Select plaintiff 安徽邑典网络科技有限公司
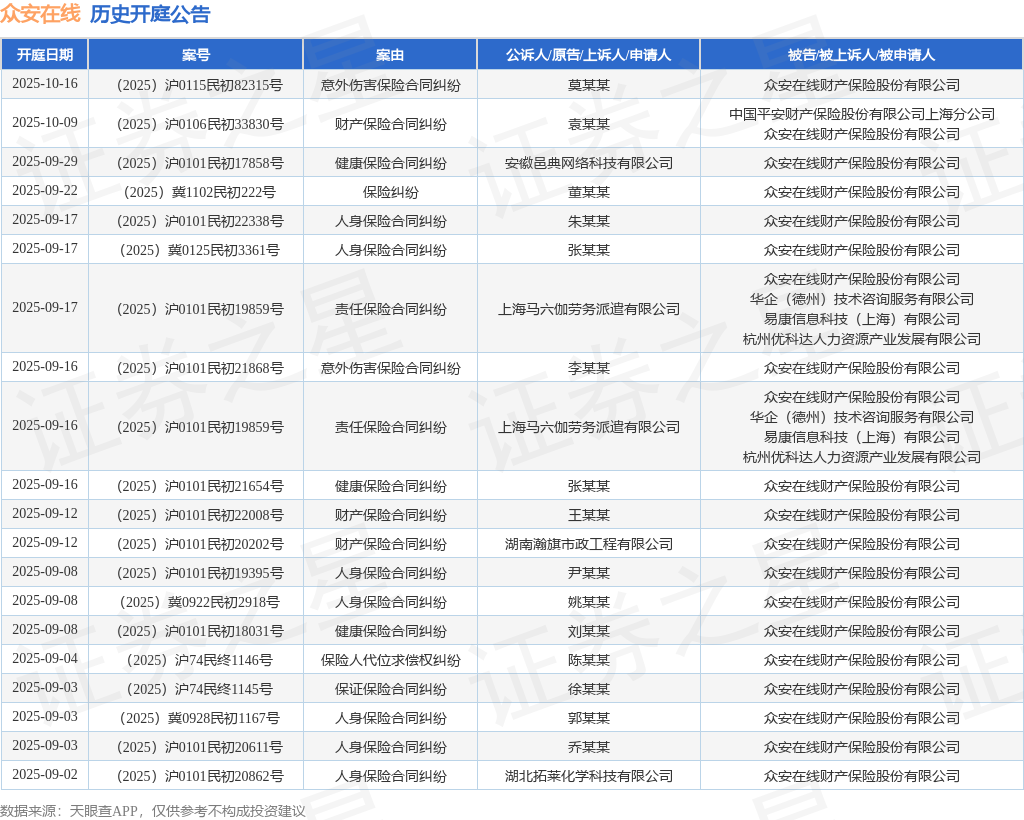The image size is (1024, 820). pyautogui.click(x=588, y=163)
